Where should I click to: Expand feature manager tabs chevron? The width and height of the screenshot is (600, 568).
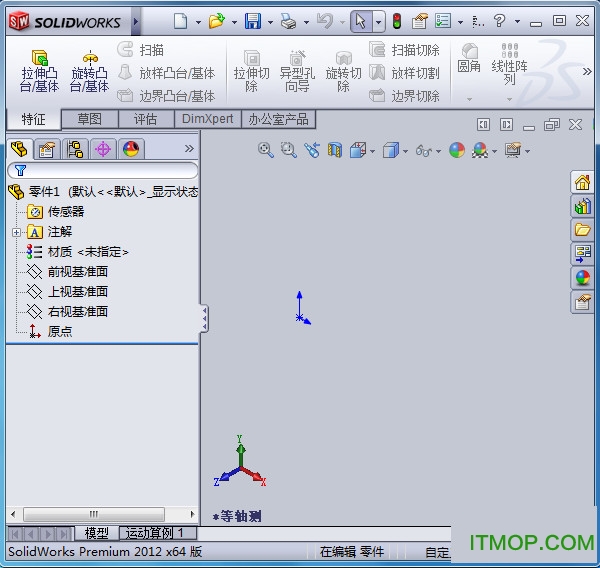tap(189, 149)
